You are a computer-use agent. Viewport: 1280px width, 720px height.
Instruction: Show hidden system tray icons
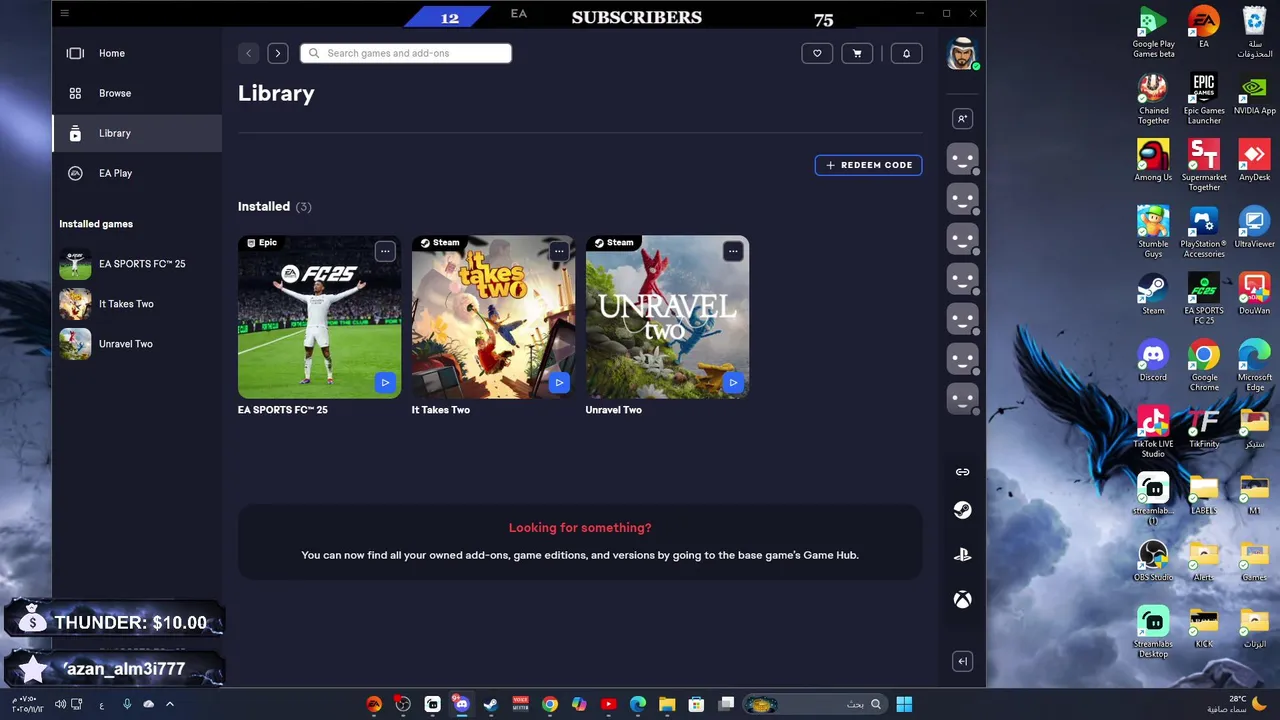169,704
